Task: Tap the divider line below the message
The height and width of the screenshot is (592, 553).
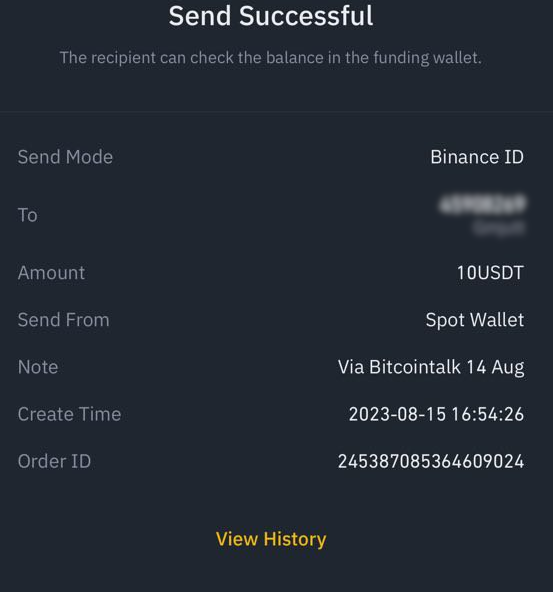Action: 276,111
